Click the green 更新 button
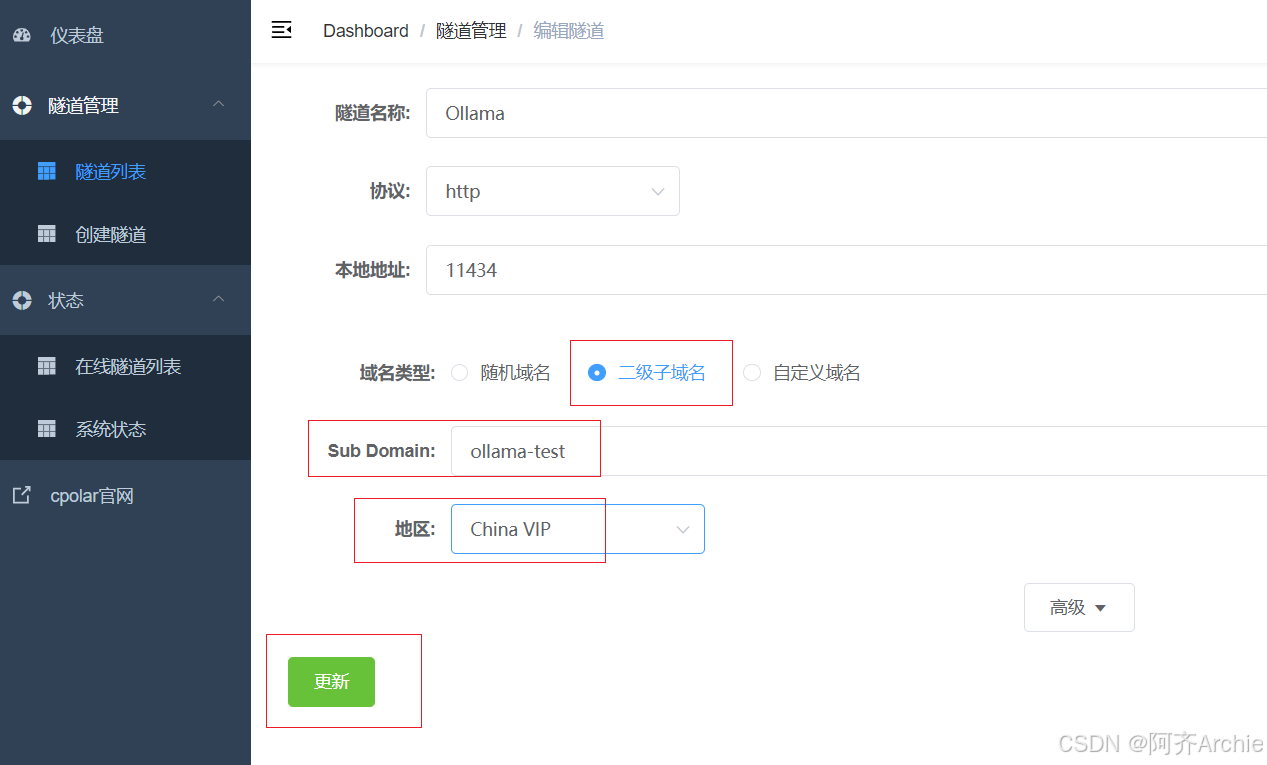The height and width of the screenshot is (765, 1267). click(331, 682)
